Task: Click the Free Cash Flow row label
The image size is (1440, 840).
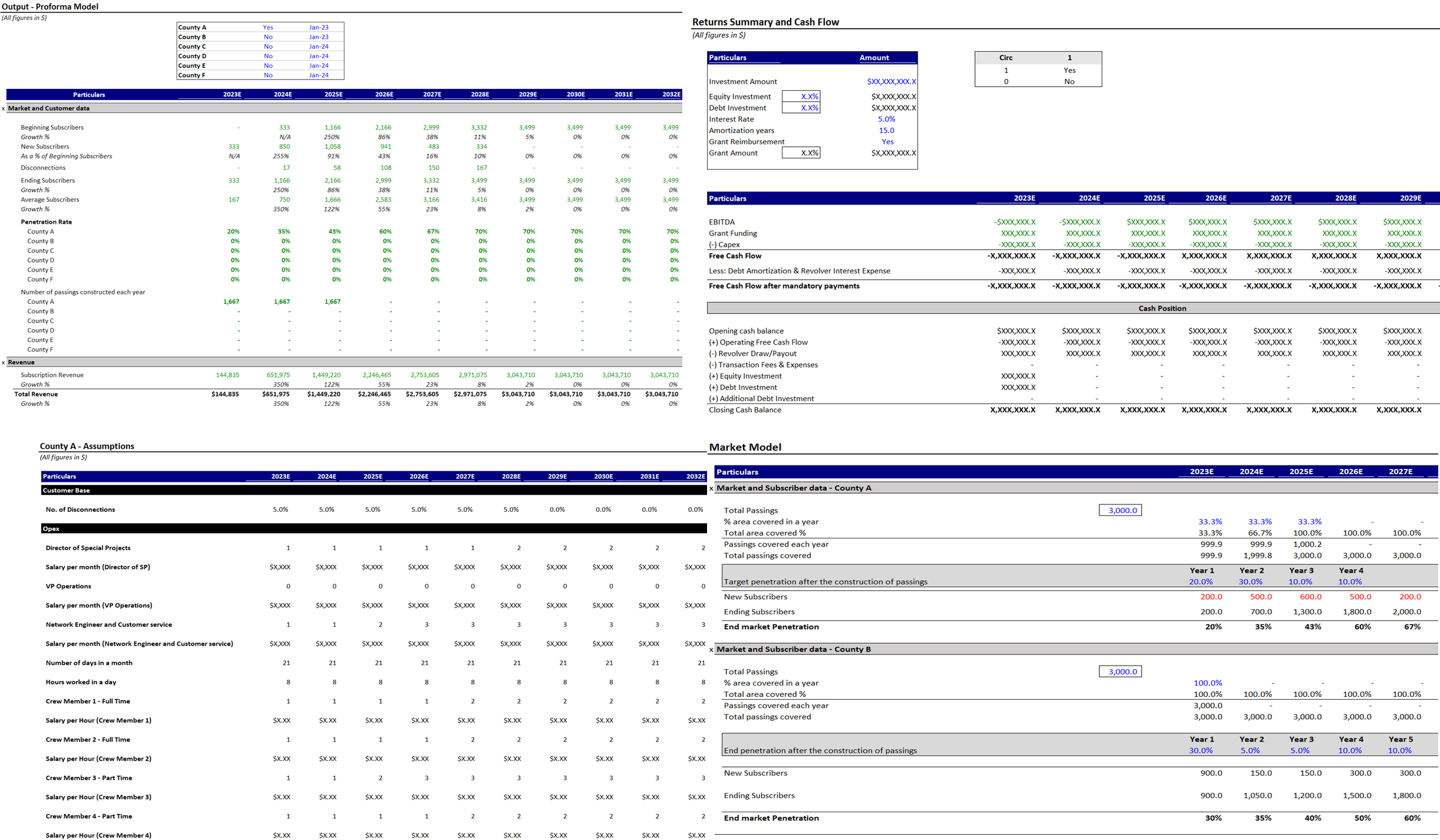Action: pyautogui.click(x=735, y=256)
